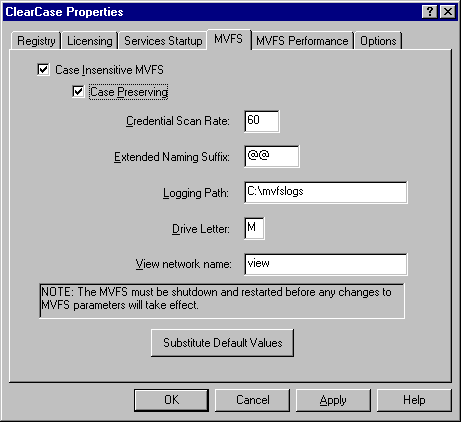The image size is (461, 422).
Task: Close the ClearCase Properties dialog
Action: (448, 12)
